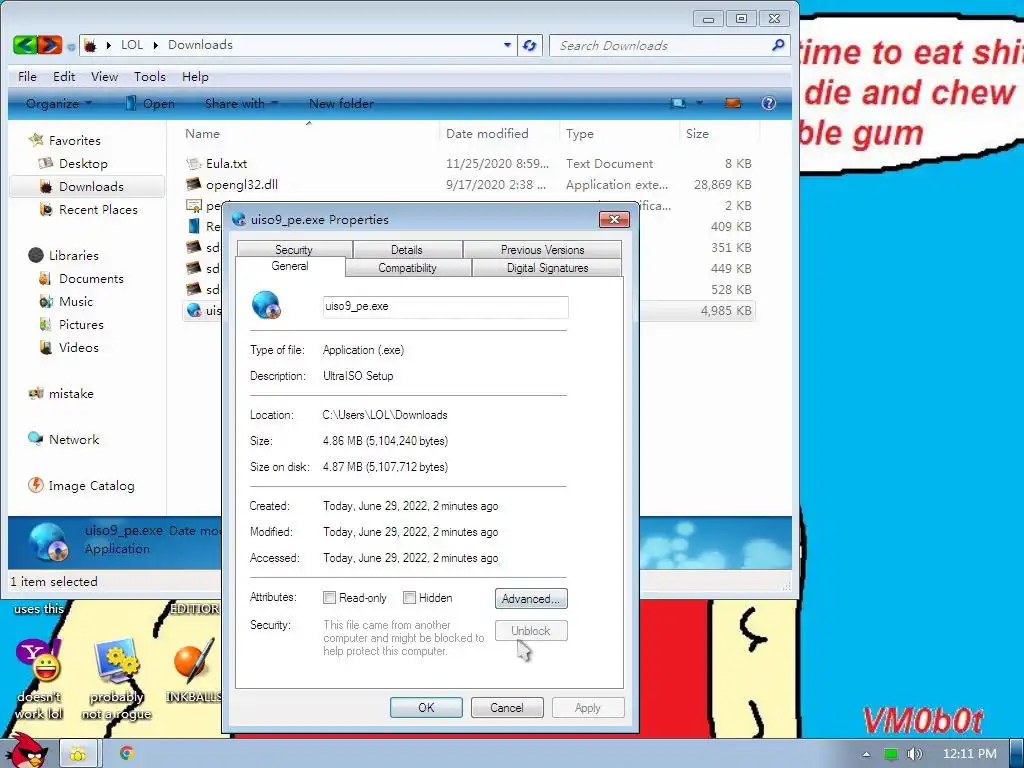Click the clock showing 12:11 PM
Image resolution: width=1024 pixels, height=768 pixels.
pos(969,754)
